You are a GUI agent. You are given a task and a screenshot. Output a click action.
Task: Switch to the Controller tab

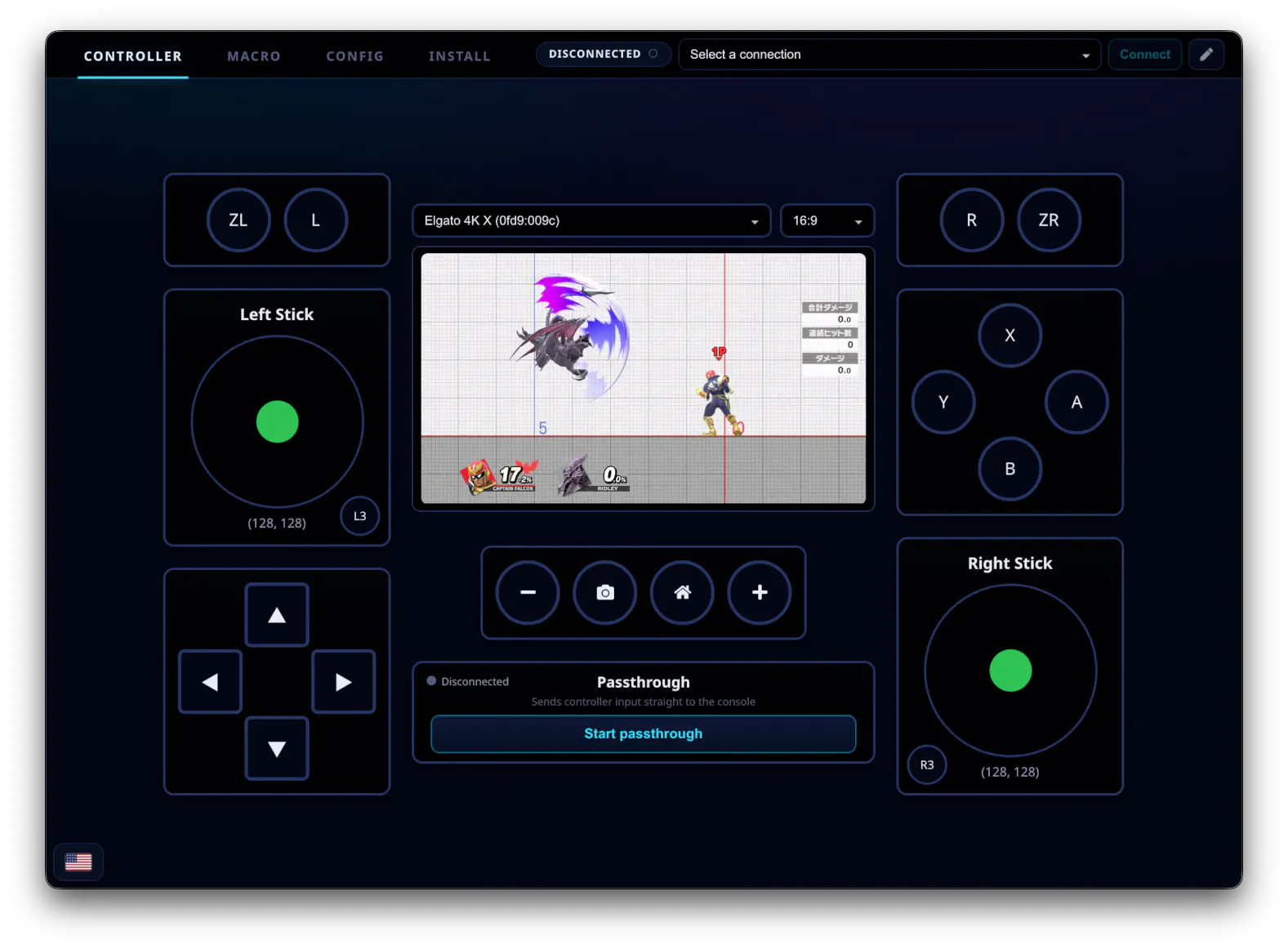coord(133,56)
